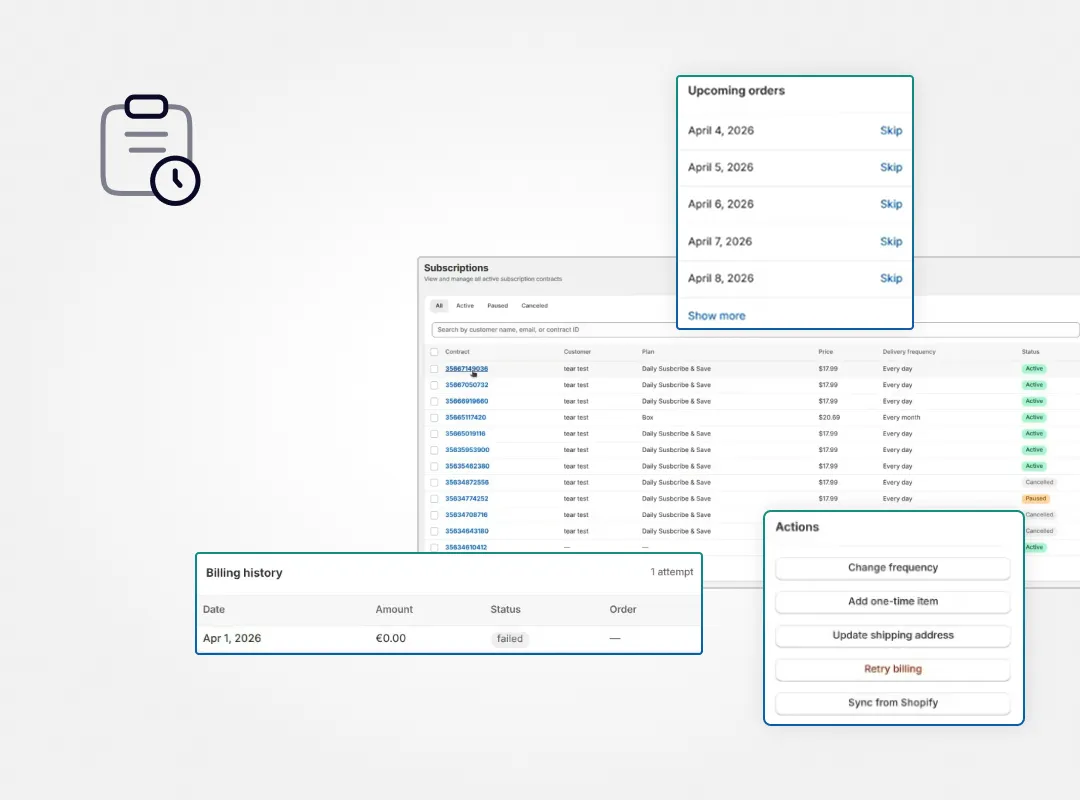Screen dimensions: 1080x800
Task: Open contract 35834643180
Action: 466,531
